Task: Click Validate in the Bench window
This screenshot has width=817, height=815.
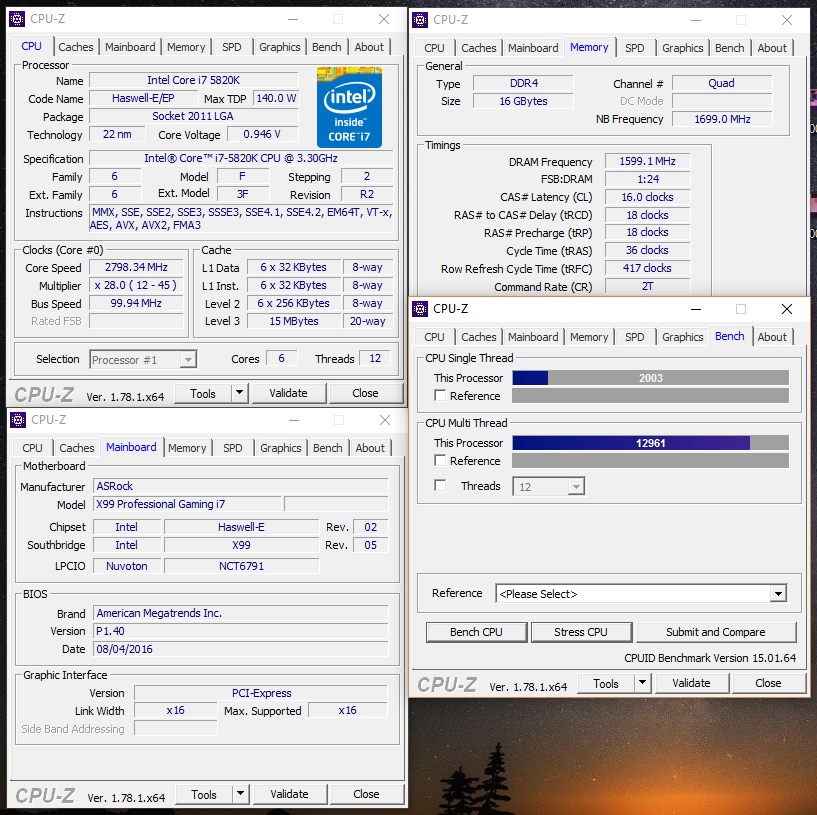Action: pos(691,683)
